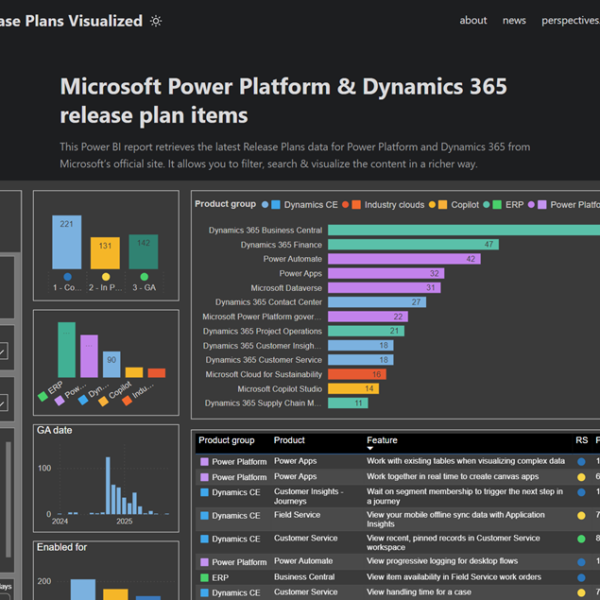The image size is (600, 600).
Task: Sort table by Product column header
Action: [289, 440]
